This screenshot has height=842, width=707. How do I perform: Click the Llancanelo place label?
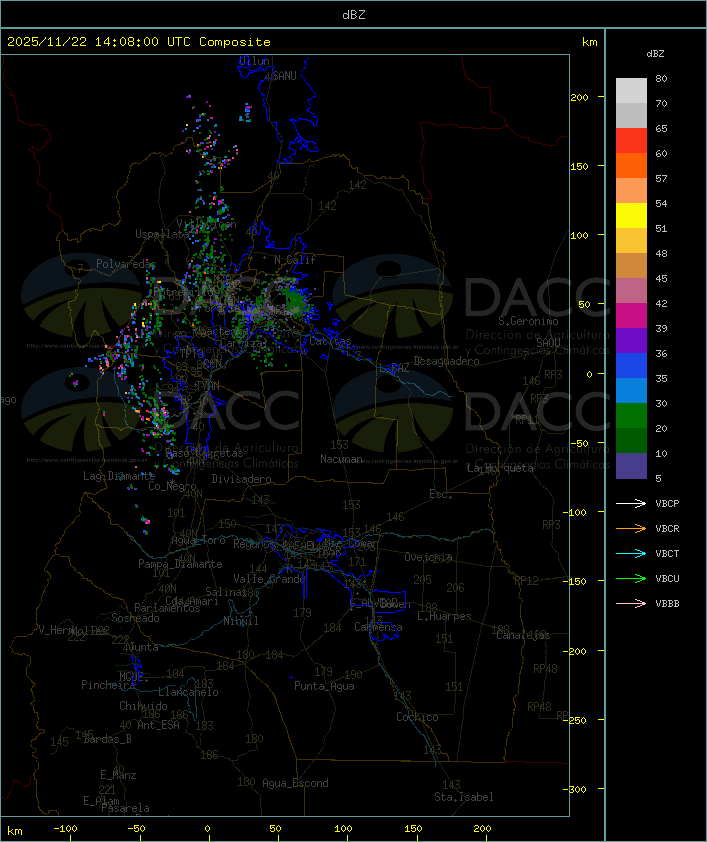coord(188,692)
